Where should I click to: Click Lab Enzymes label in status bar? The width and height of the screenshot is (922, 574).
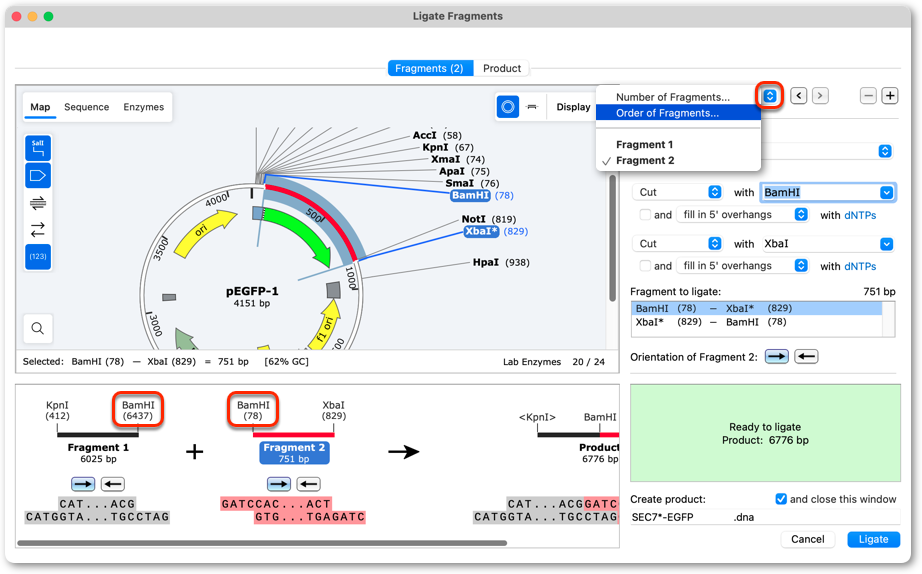[x=532, y=362]
